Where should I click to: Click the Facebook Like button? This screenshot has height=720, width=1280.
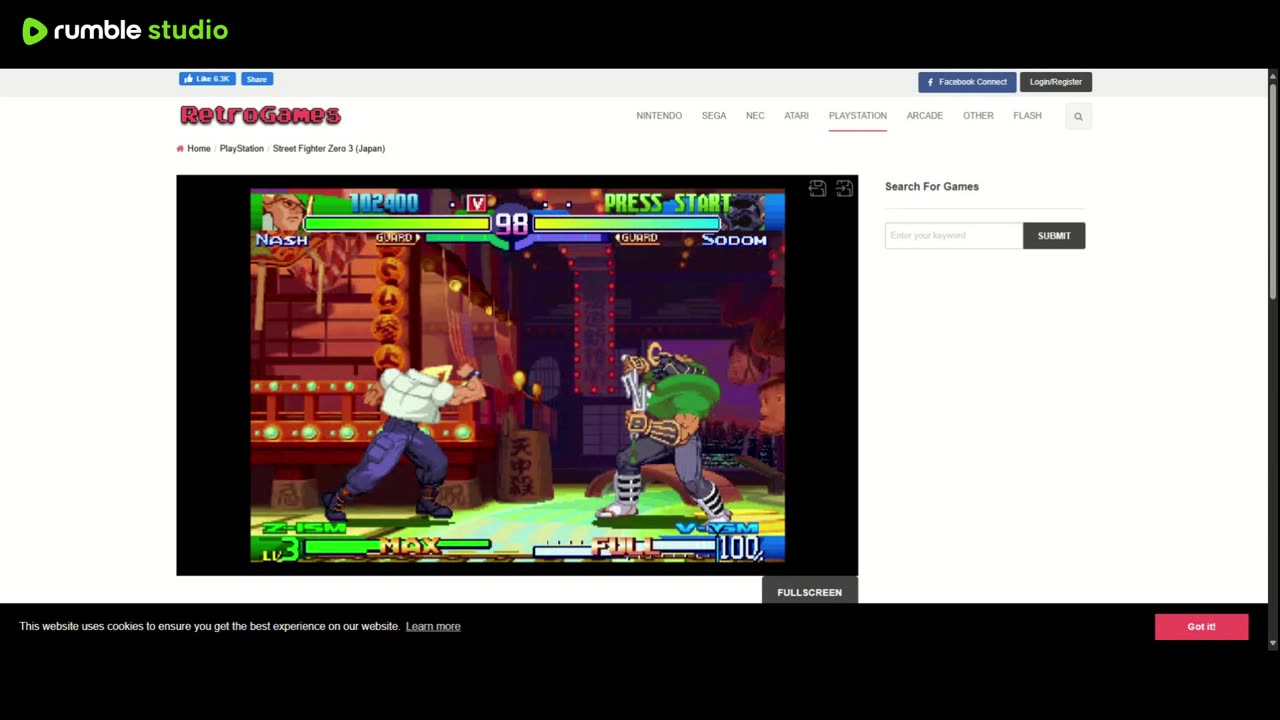click(207, 79)
